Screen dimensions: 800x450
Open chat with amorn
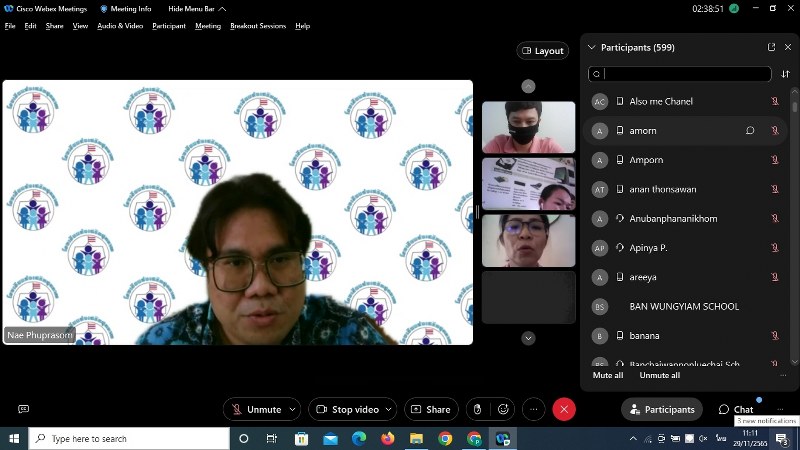[750, 131]
